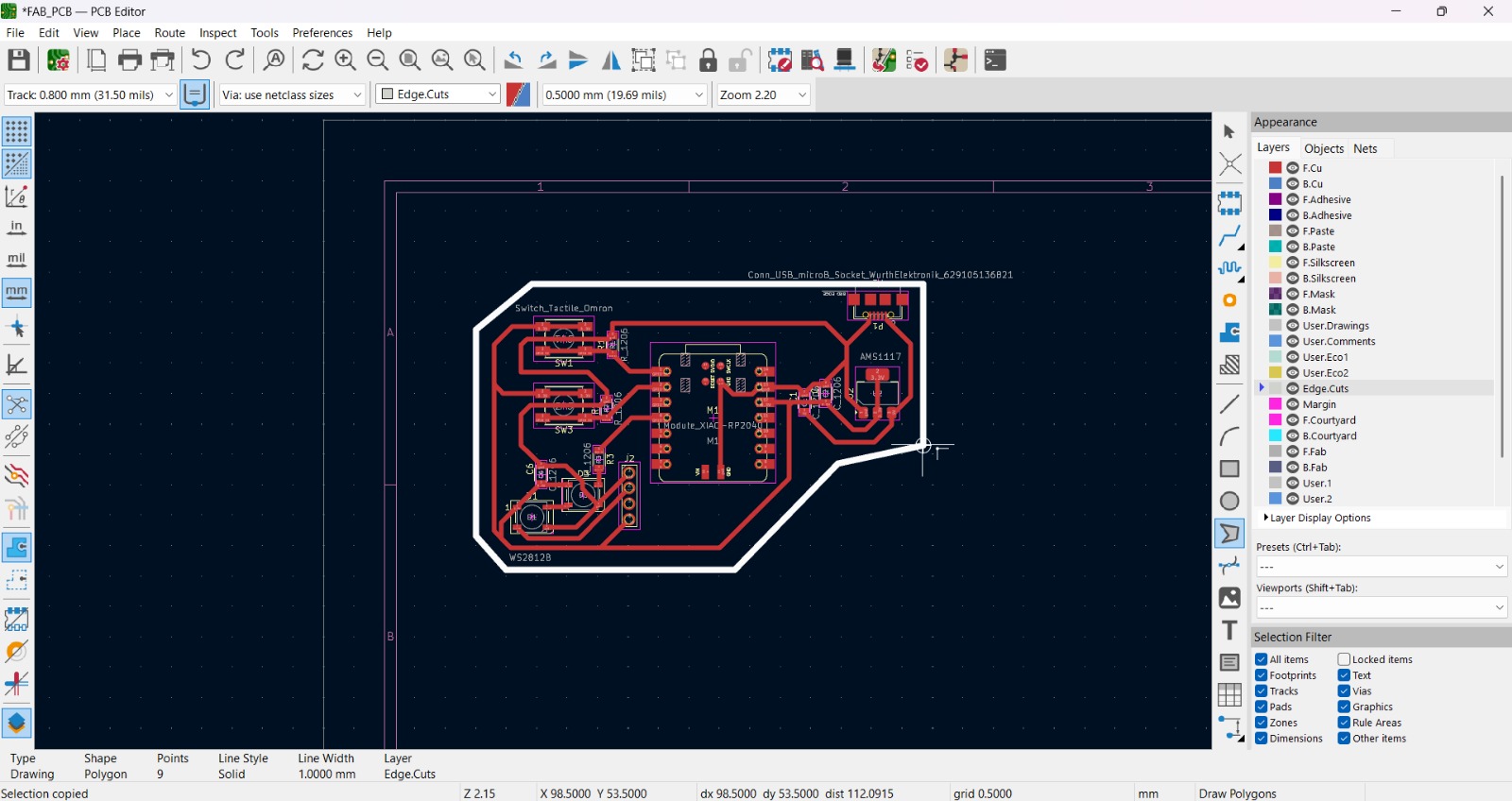Screen dimensions: 1512x801
Task: Switch to the Nets tab
Action: click(1365, 148)
